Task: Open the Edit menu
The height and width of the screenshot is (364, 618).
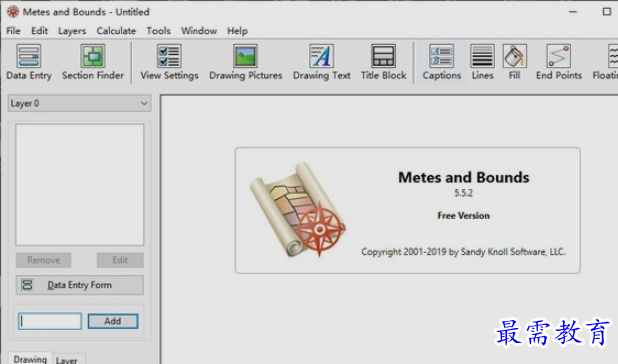Action: 39,31
